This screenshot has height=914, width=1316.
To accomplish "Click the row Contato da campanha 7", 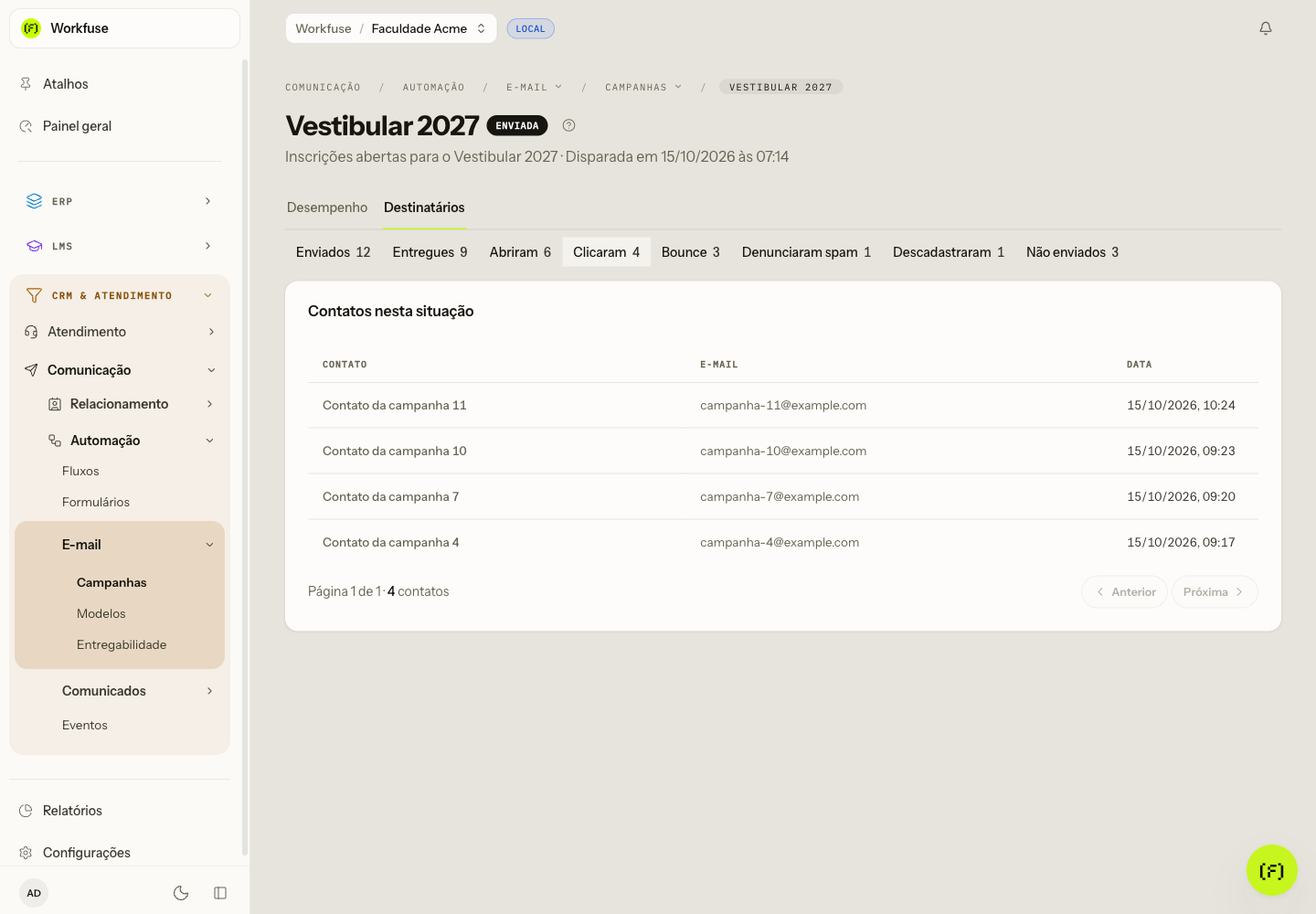I will tap(783, 496).
